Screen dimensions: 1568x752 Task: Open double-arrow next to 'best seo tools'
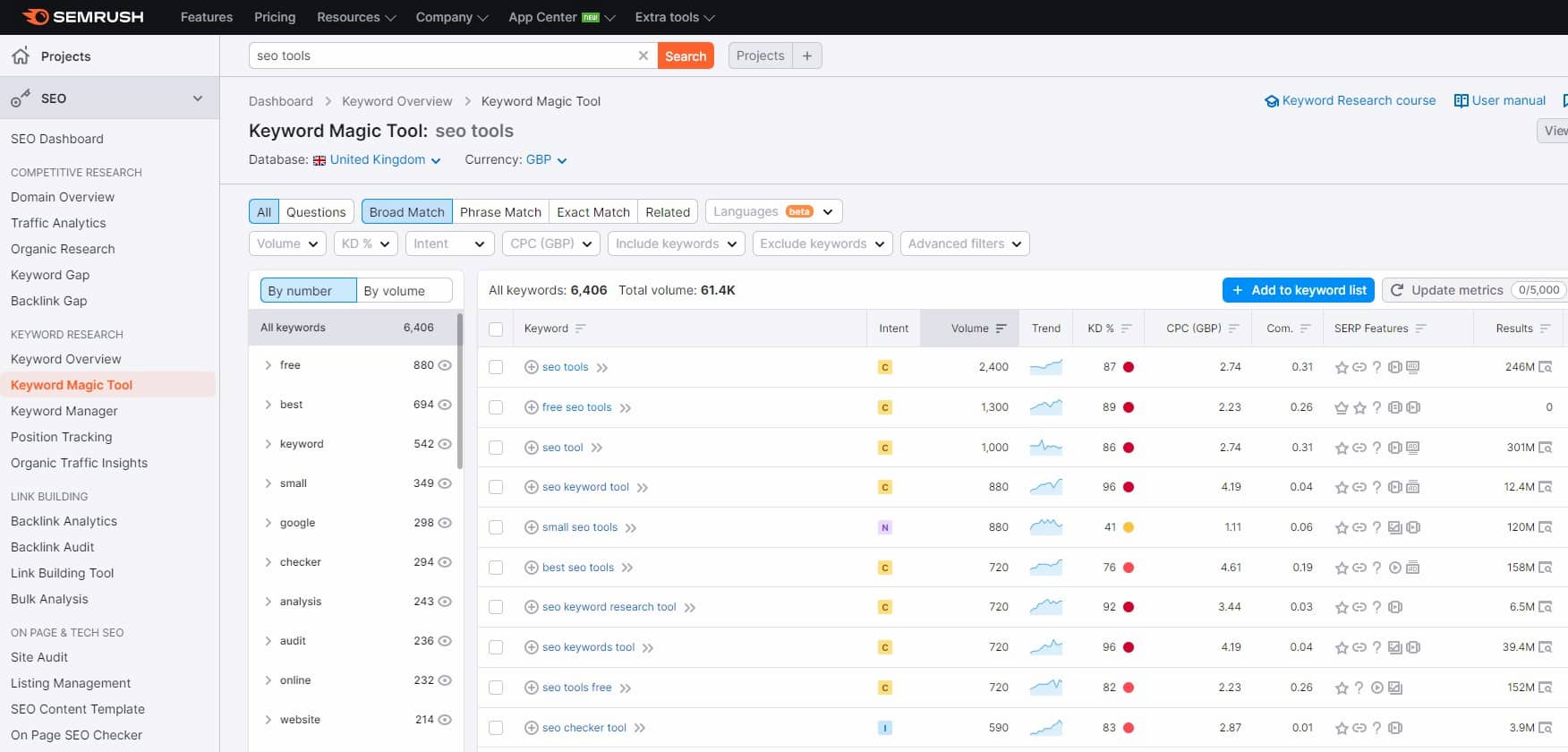[627, 568]
